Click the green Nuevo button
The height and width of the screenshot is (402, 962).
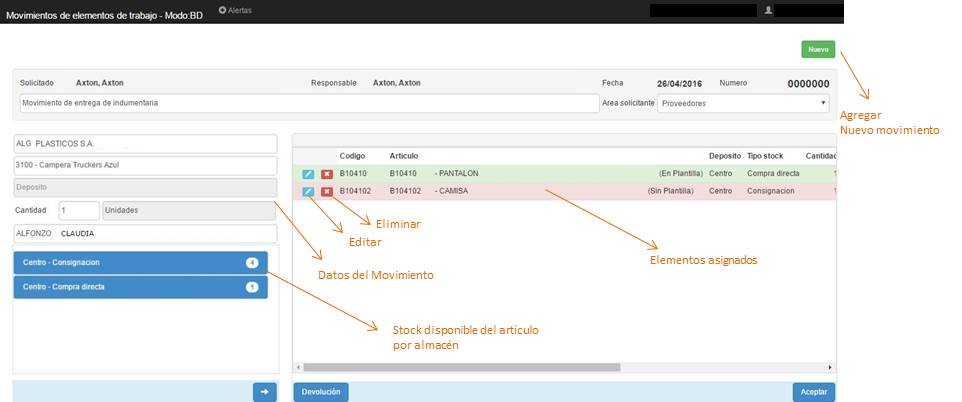pyautogui.click(x=817, y=50)
